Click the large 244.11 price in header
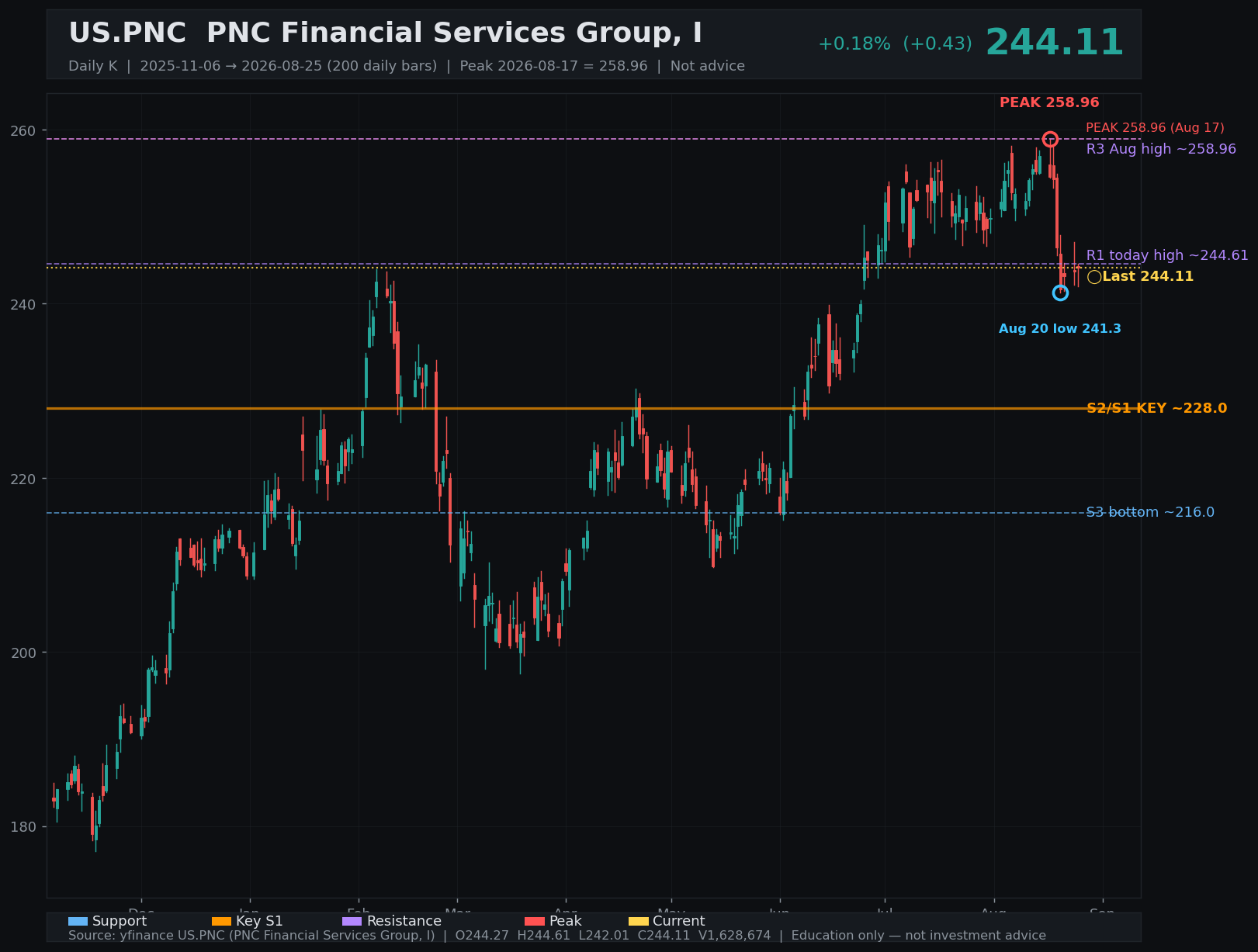The width and height of the screenshot is (1258, 952). (x=1054, y=43)
